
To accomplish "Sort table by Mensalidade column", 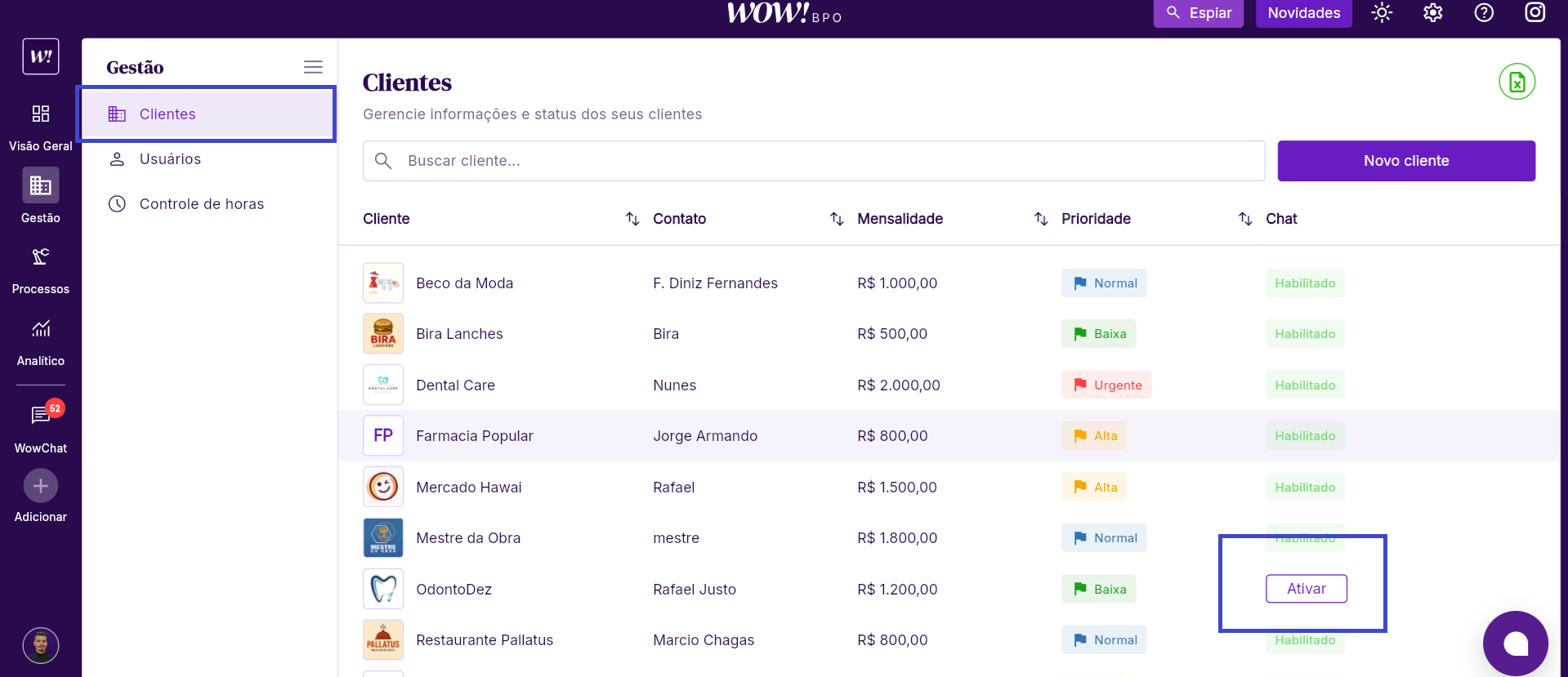I will coord(1040,219).
